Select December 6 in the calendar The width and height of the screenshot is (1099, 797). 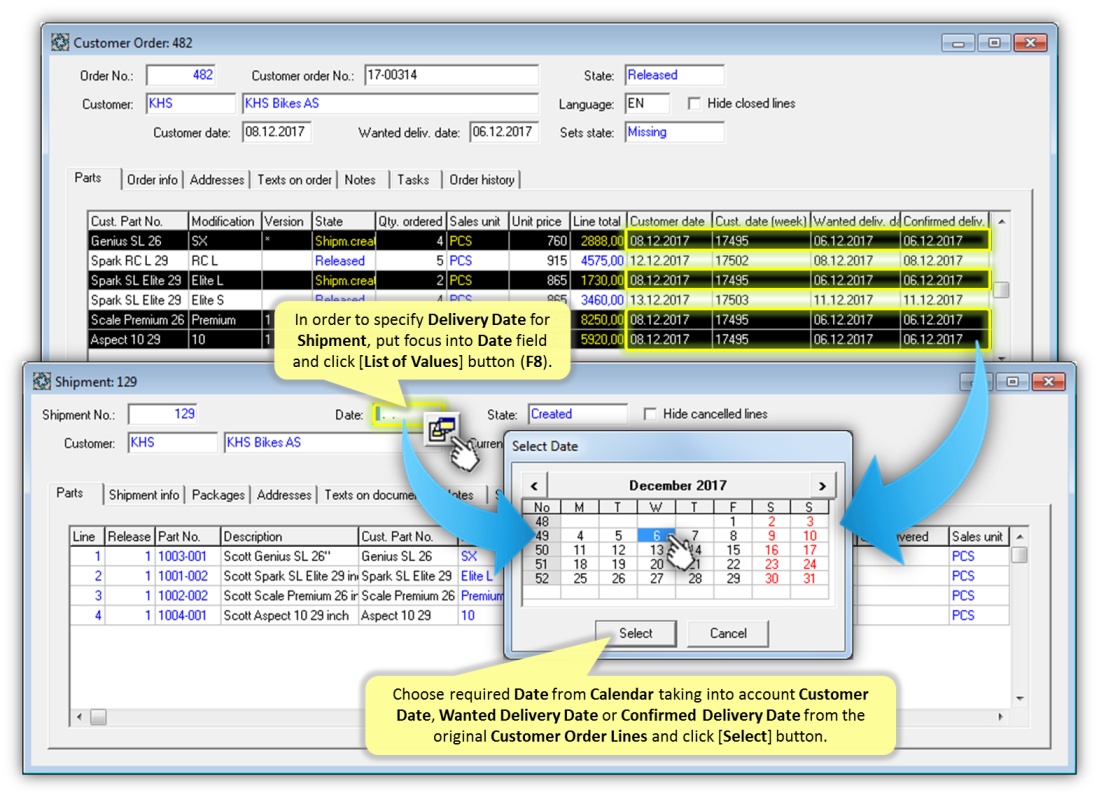[656, 536]
